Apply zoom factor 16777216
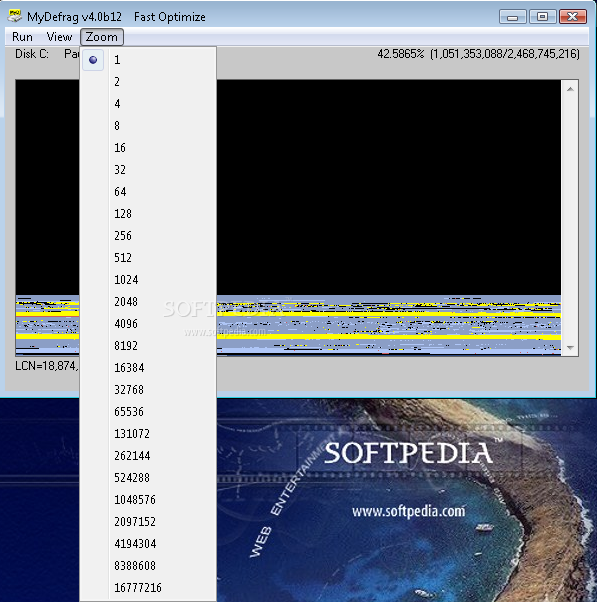 point(148,588)
